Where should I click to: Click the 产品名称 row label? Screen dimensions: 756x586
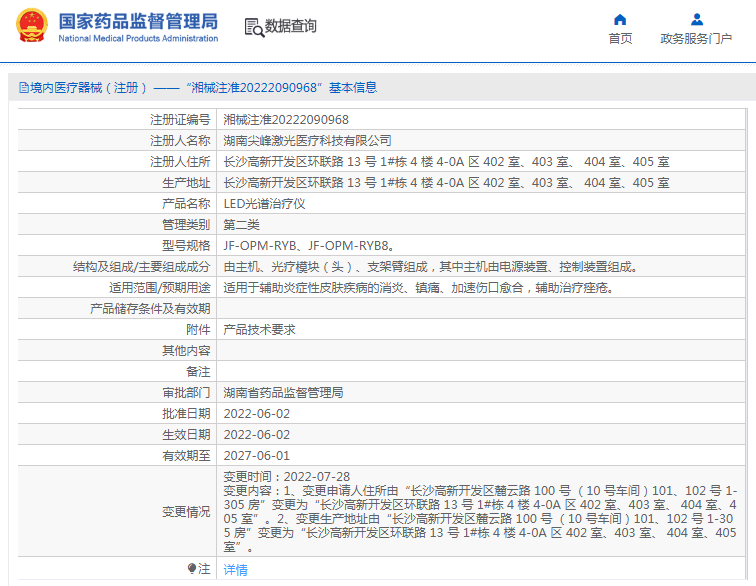[186, 204]
